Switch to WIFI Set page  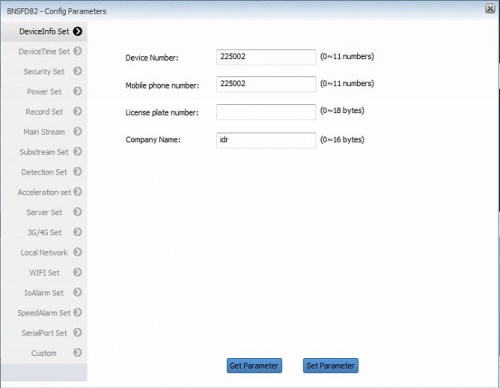point(44,273)
